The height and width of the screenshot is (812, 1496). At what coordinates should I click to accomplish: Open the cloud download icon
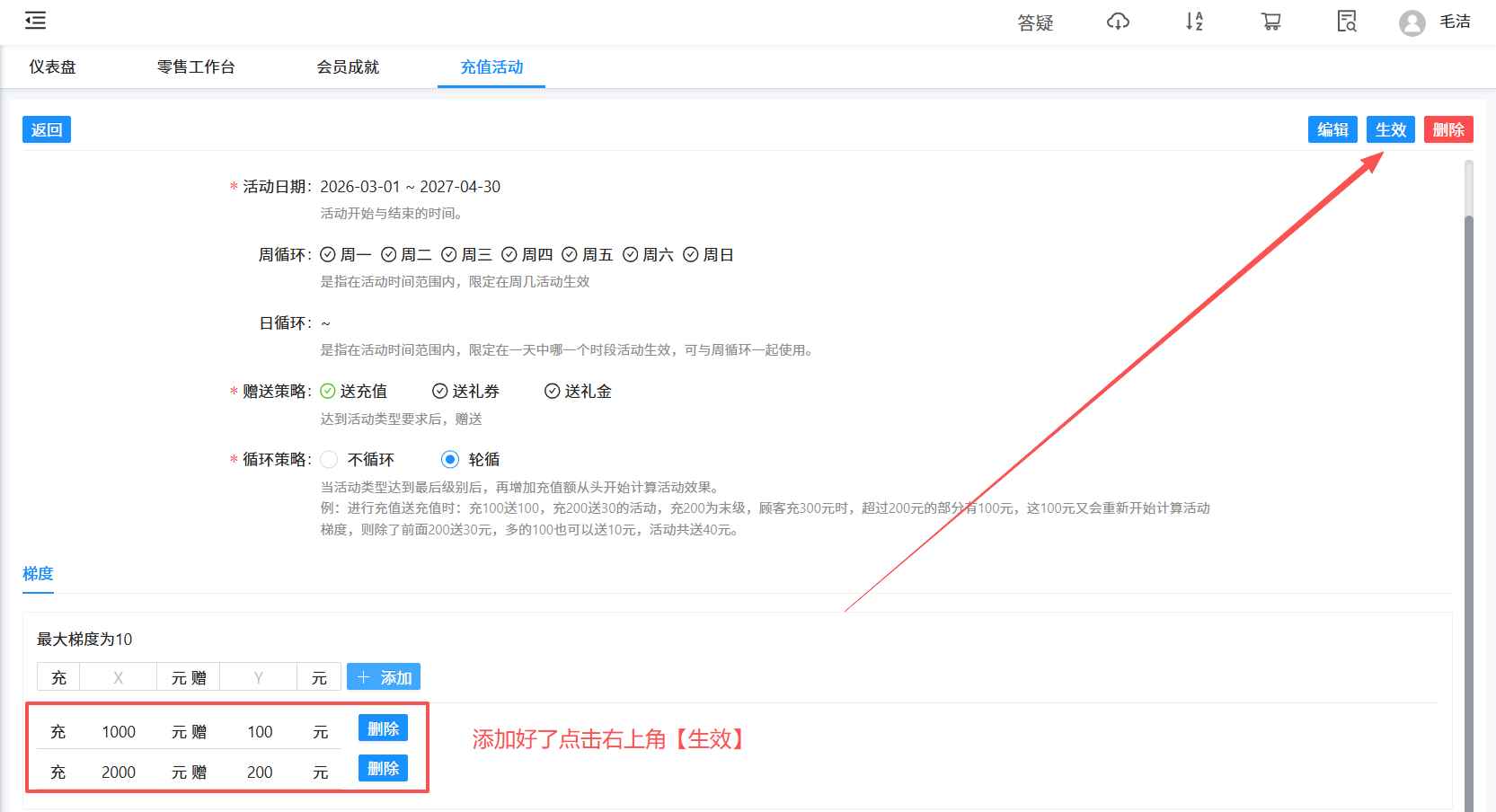click(x=1118, y=22)
